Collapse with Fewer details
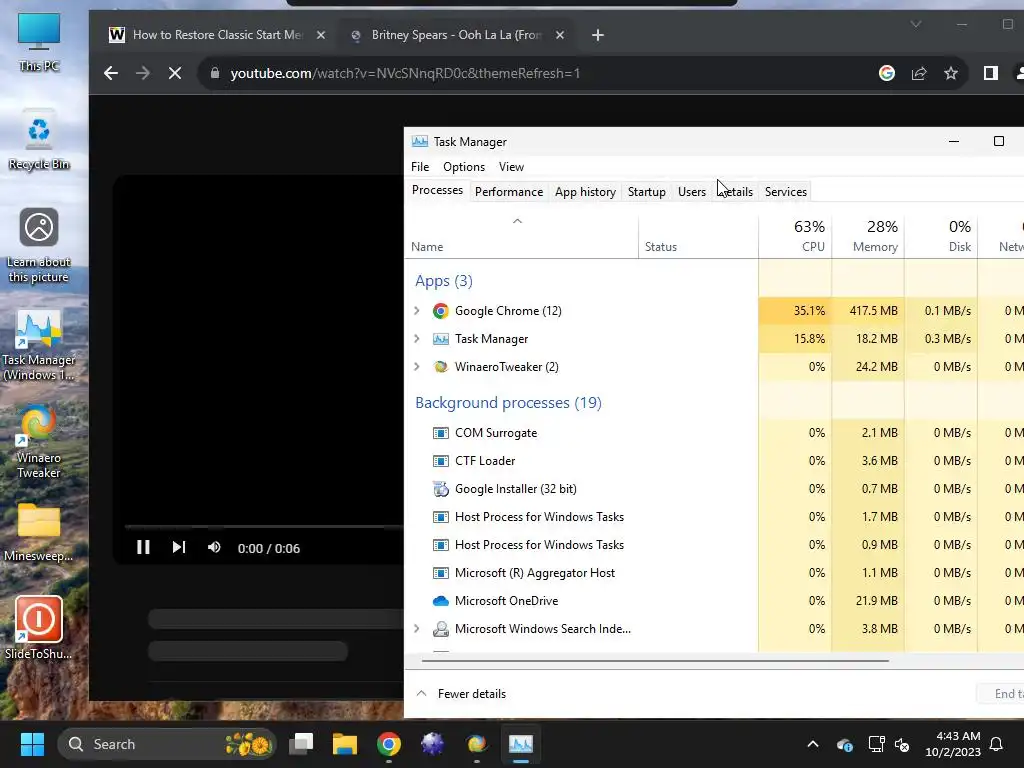 pos(461,694)
